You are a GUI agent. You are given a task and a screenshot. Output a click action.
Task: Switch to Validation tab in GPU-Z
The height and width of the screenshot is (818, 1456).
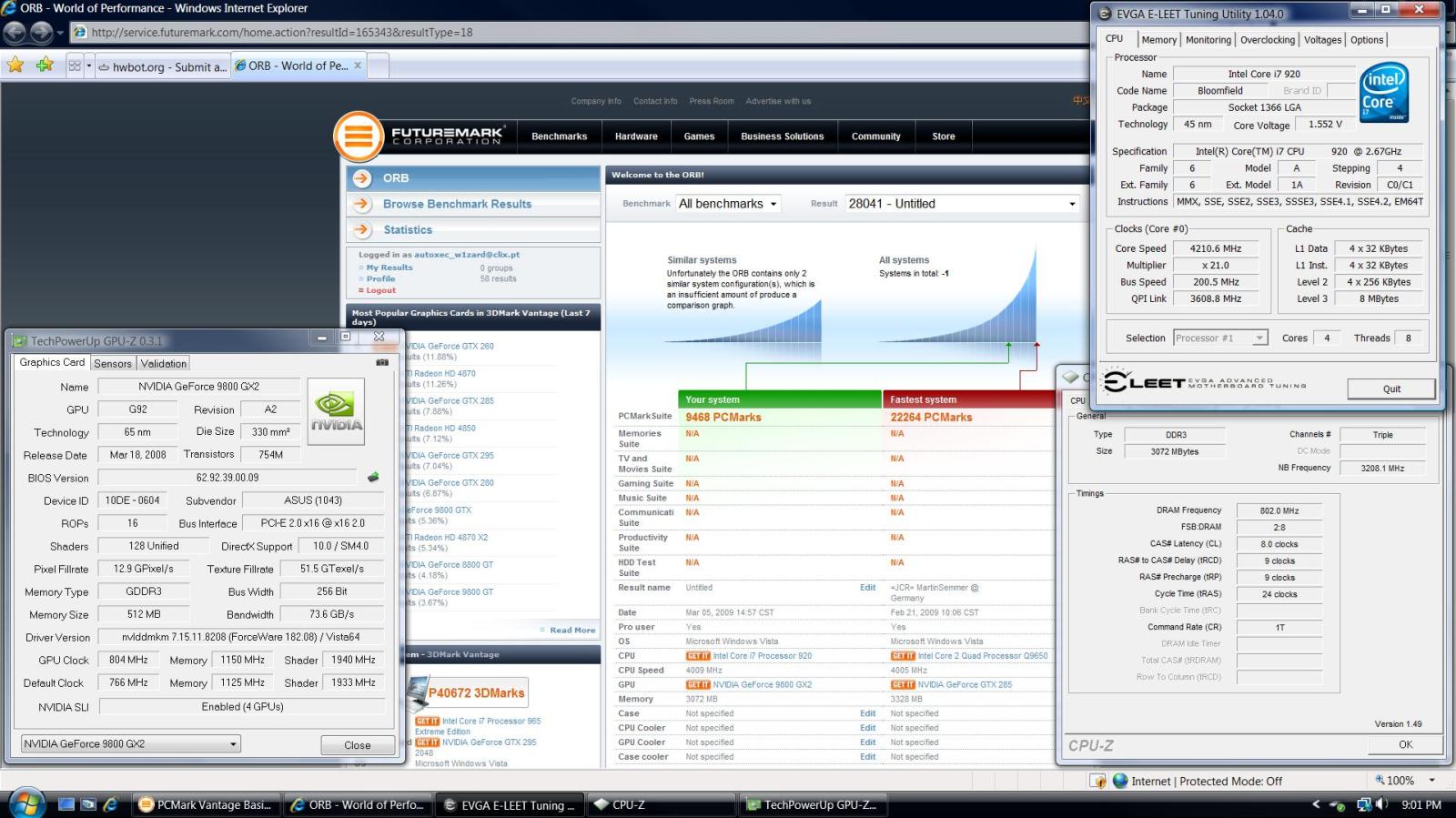point(164,363)
